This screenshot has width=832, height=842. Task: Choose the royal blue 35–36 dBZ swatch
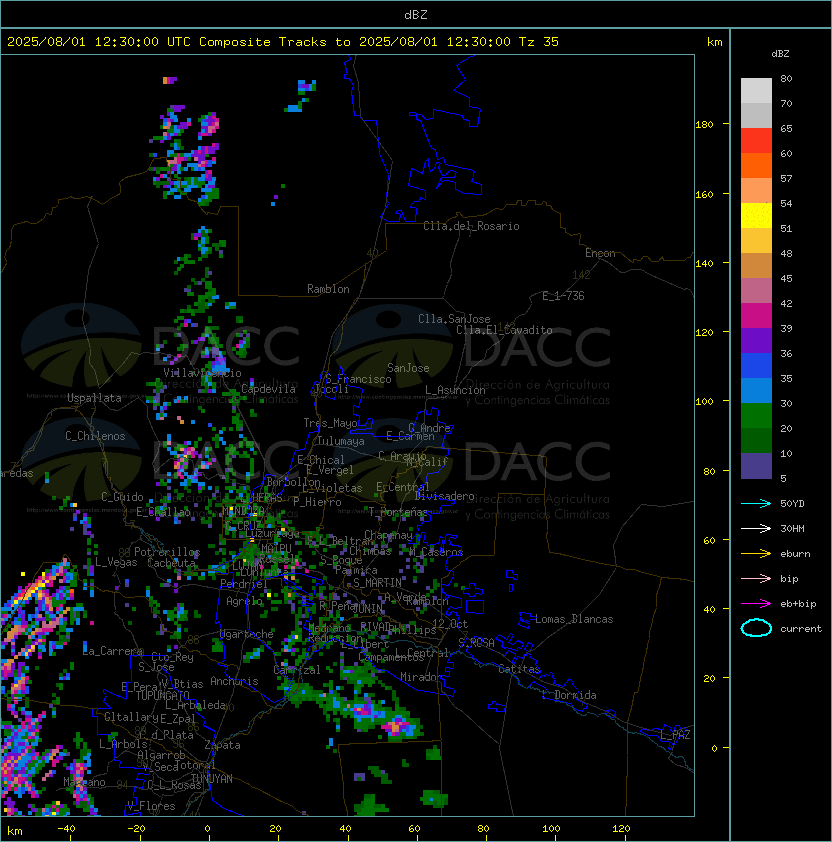(x=756, y=365)
